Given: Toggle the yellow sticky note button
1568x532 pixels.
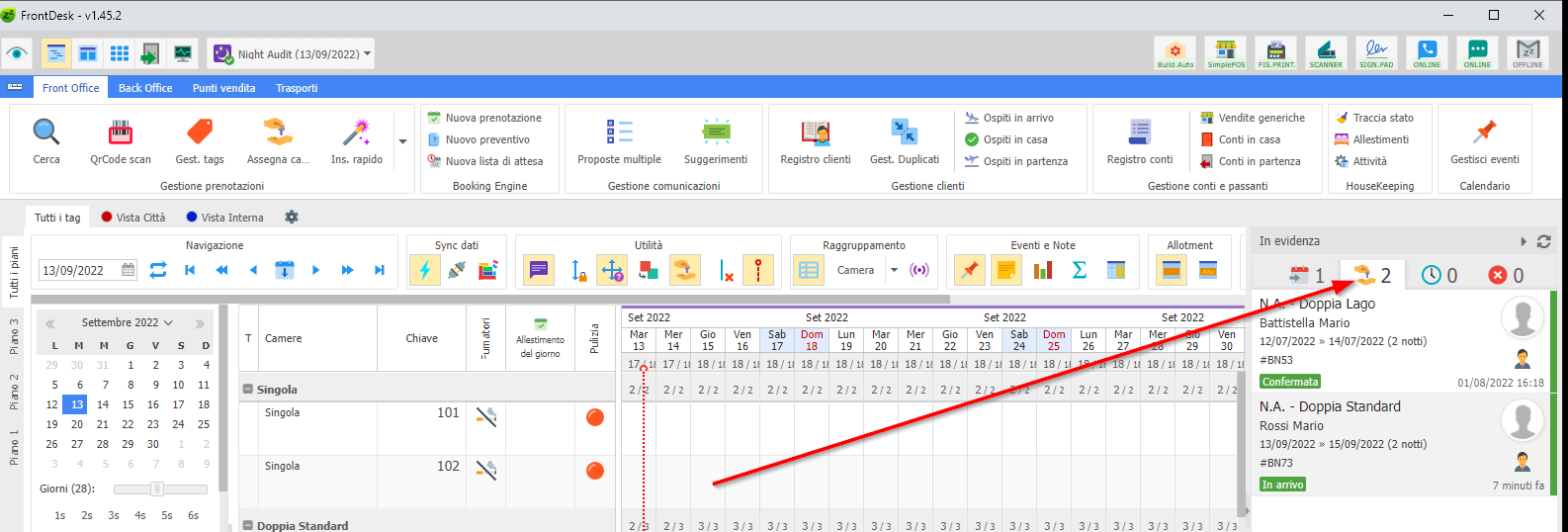Looking at the screenshot, I should 1006,270.
